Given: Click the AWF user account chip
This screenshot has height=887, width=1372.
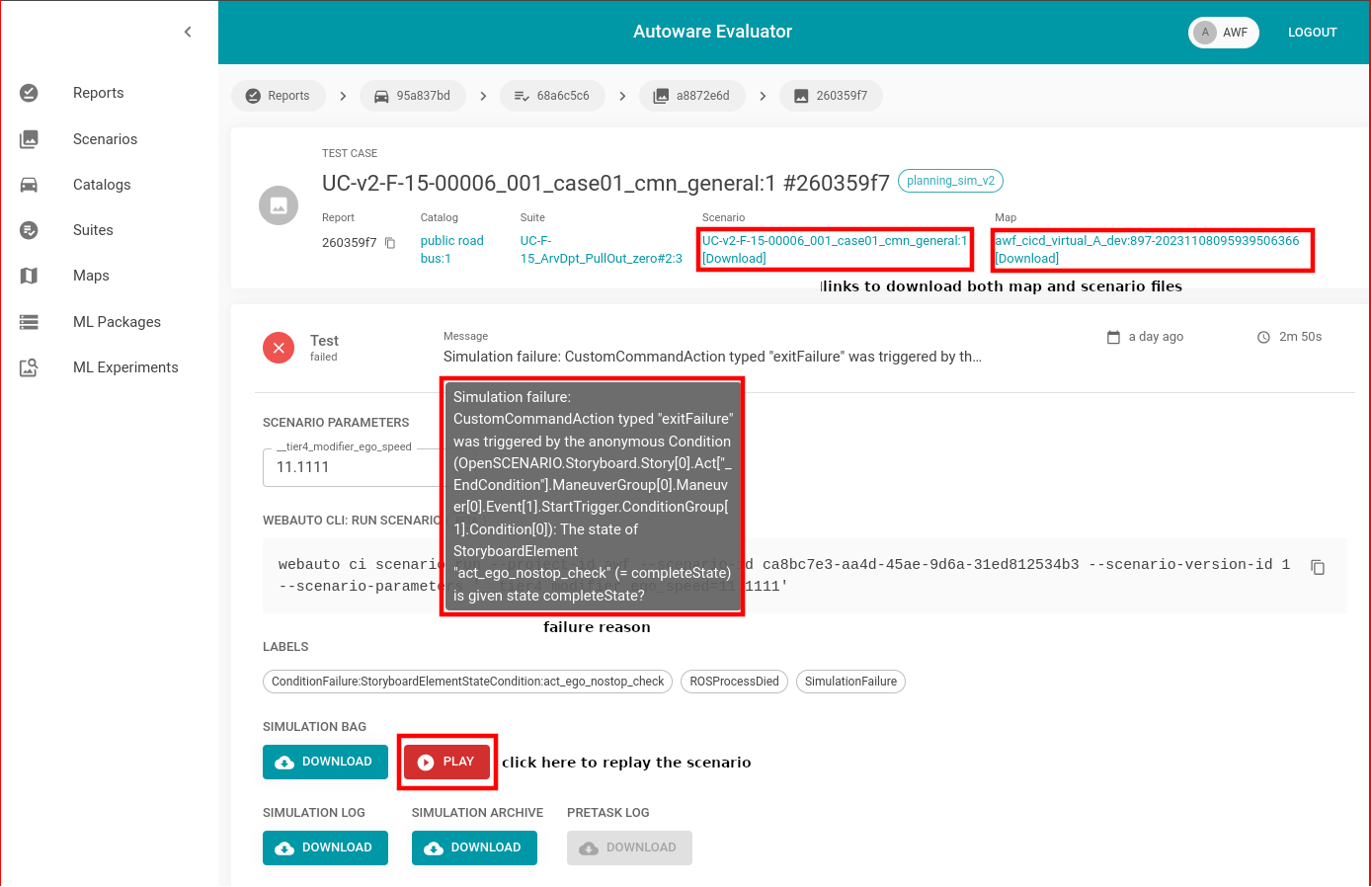Looking at the screenshot, I should coord(1223,33).
